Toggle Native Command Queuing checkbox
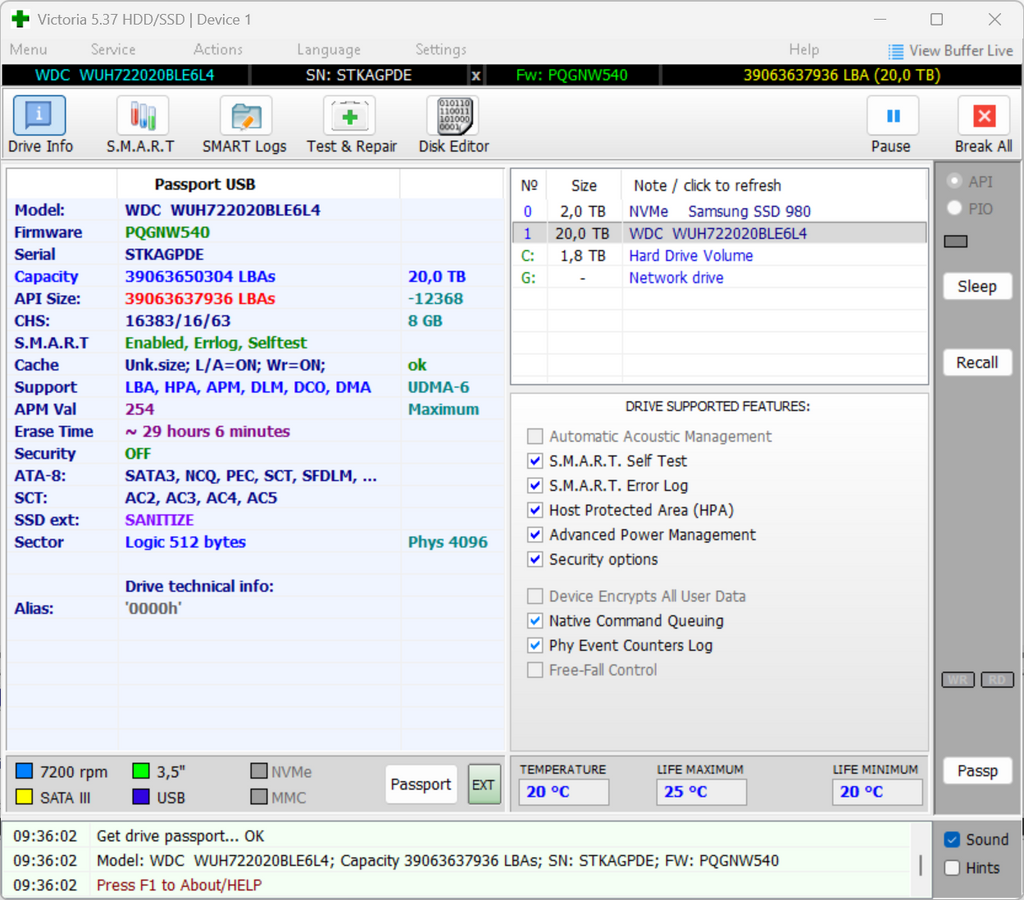 tap(535, 620)
